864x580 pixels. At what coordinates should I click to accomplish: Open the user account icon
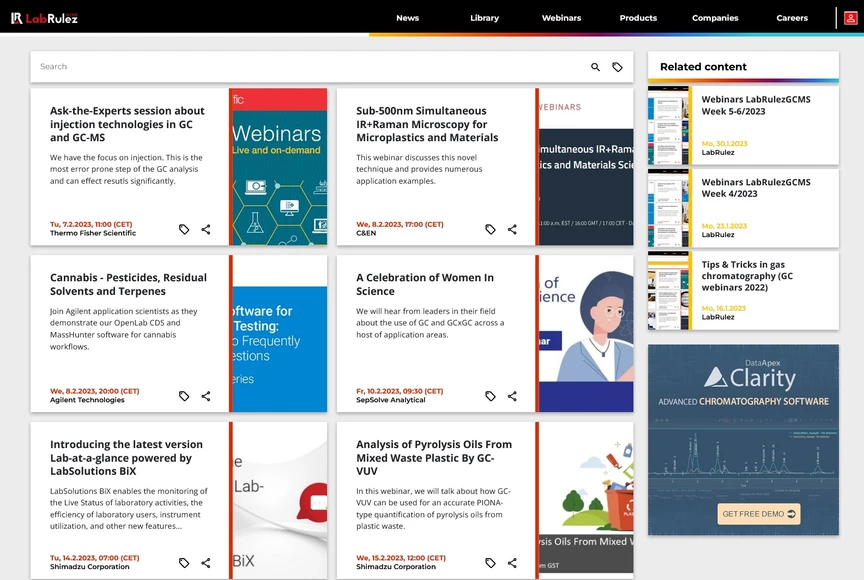(850, 18)
